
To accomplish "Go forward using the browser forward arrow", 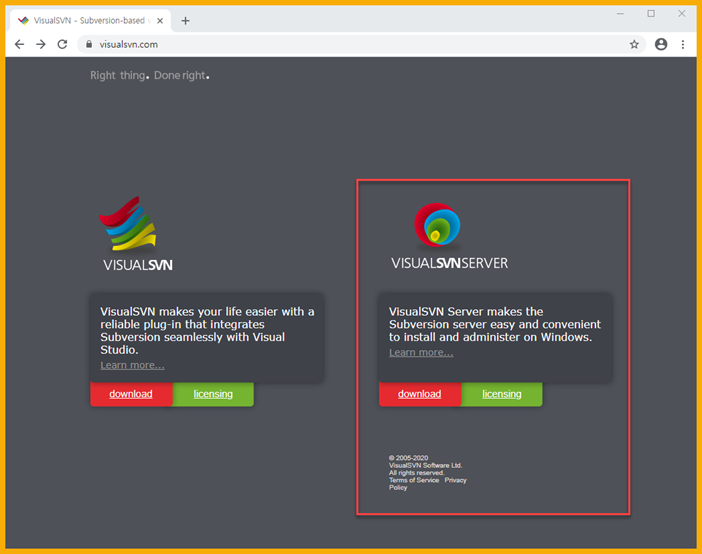I will [41, 44].
